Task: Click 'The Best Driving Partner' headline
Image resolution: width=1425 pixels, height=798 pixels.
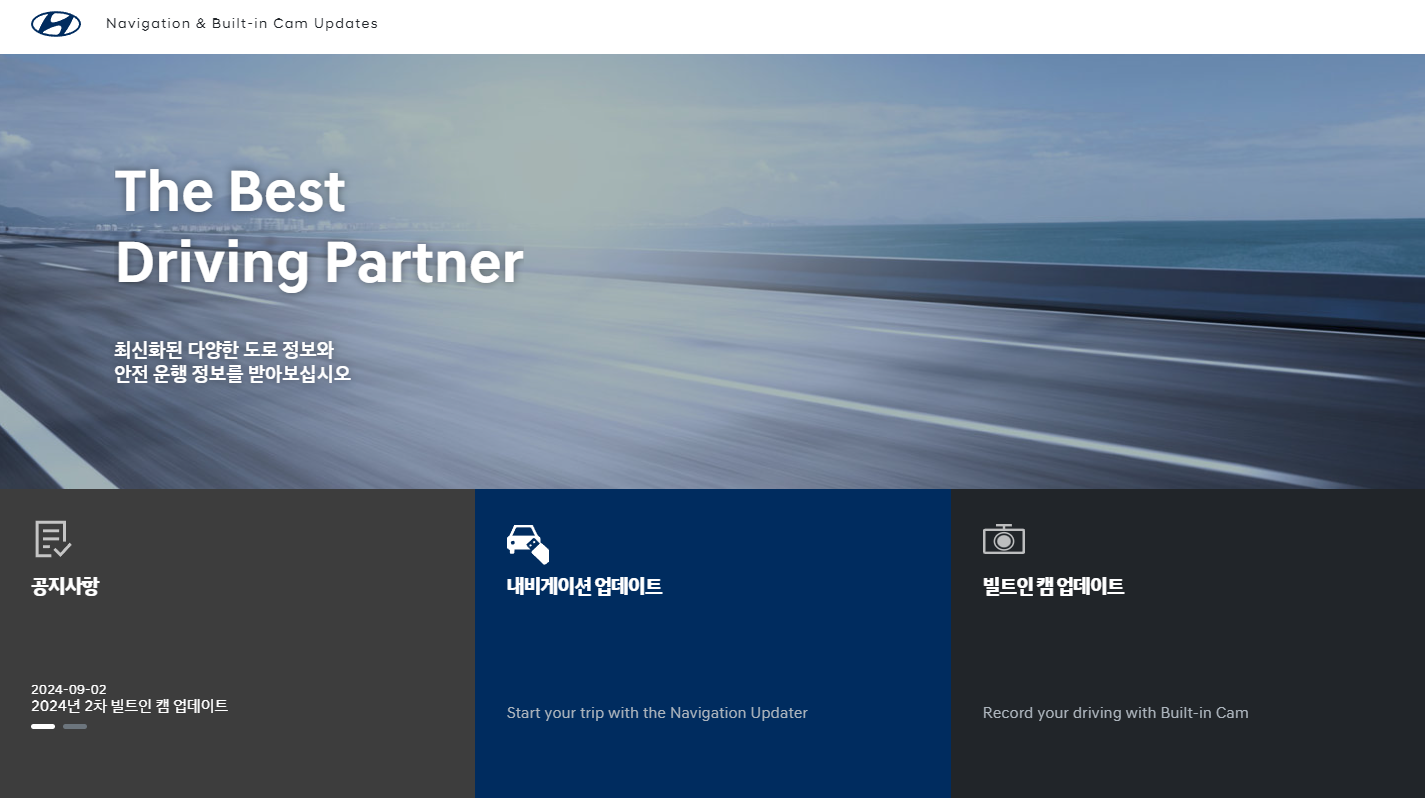Action: click(319, 227)
